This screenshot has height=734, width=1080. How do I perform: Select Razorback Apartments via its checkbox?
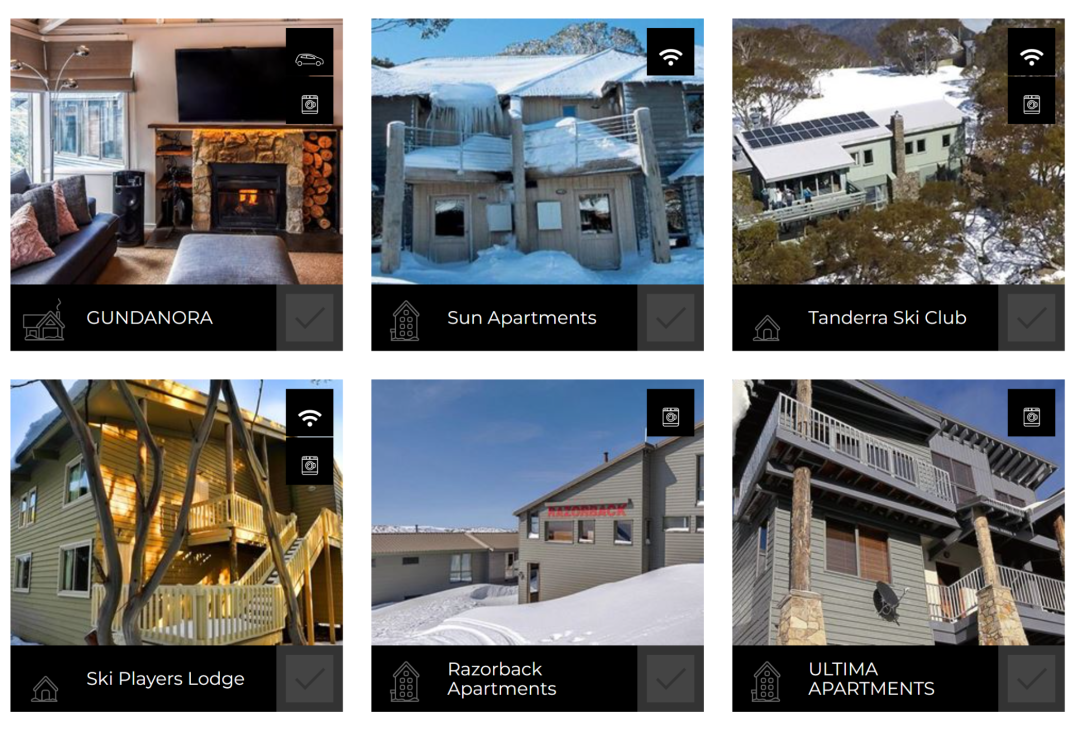tap(670, 678)
